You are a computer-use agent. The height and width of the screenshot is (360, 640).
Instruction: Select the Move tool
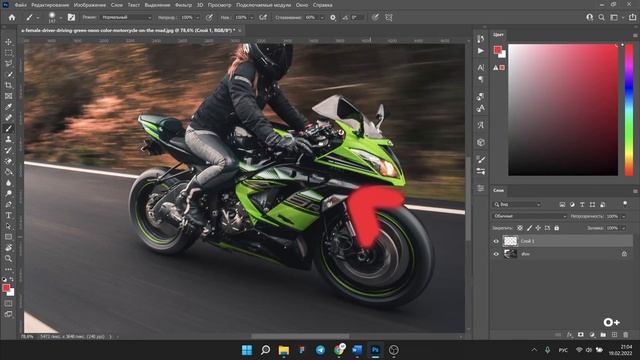click(8, 42)
